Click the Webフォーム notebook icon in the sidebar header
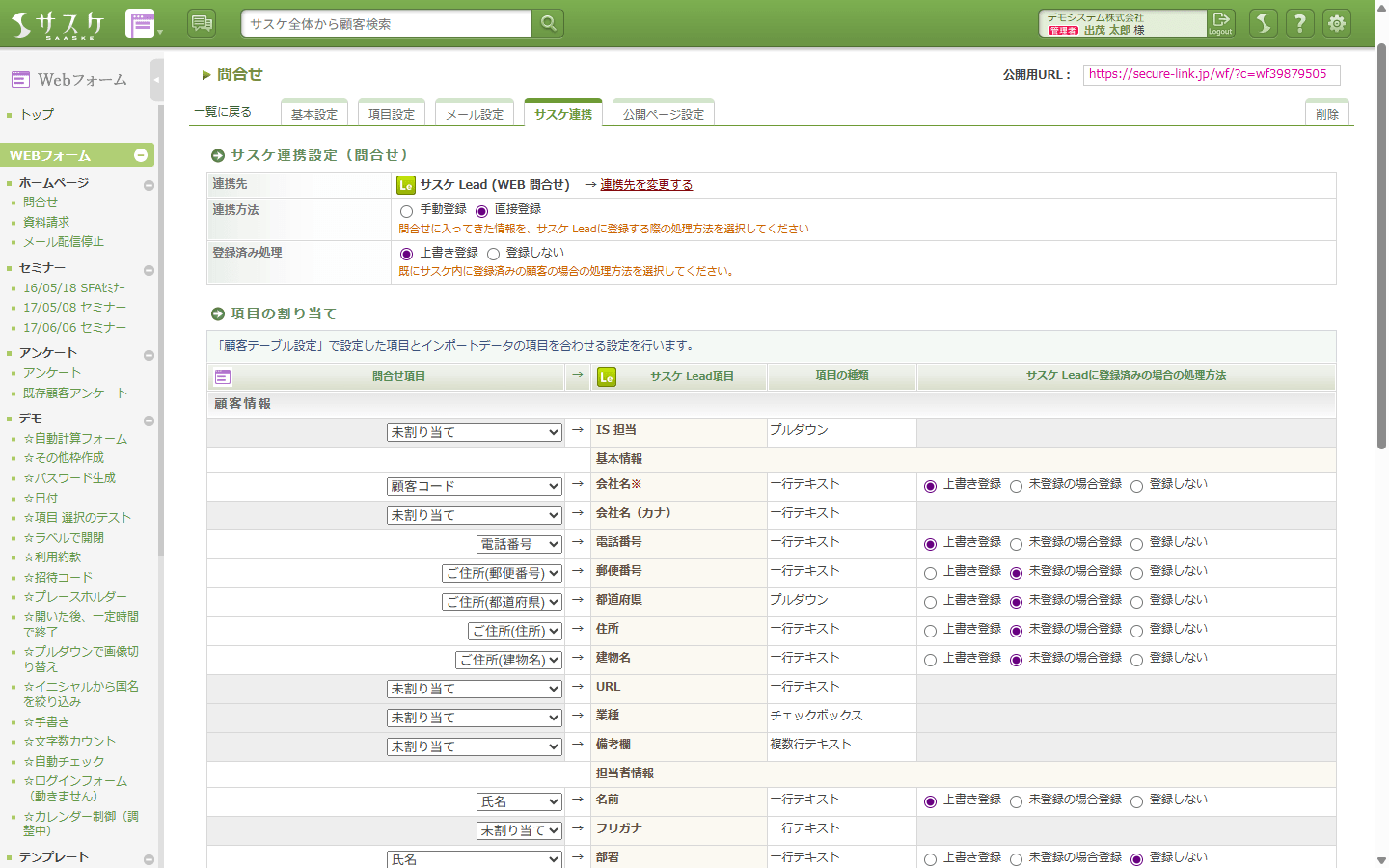1389x868 pixels. click(20, 80)
